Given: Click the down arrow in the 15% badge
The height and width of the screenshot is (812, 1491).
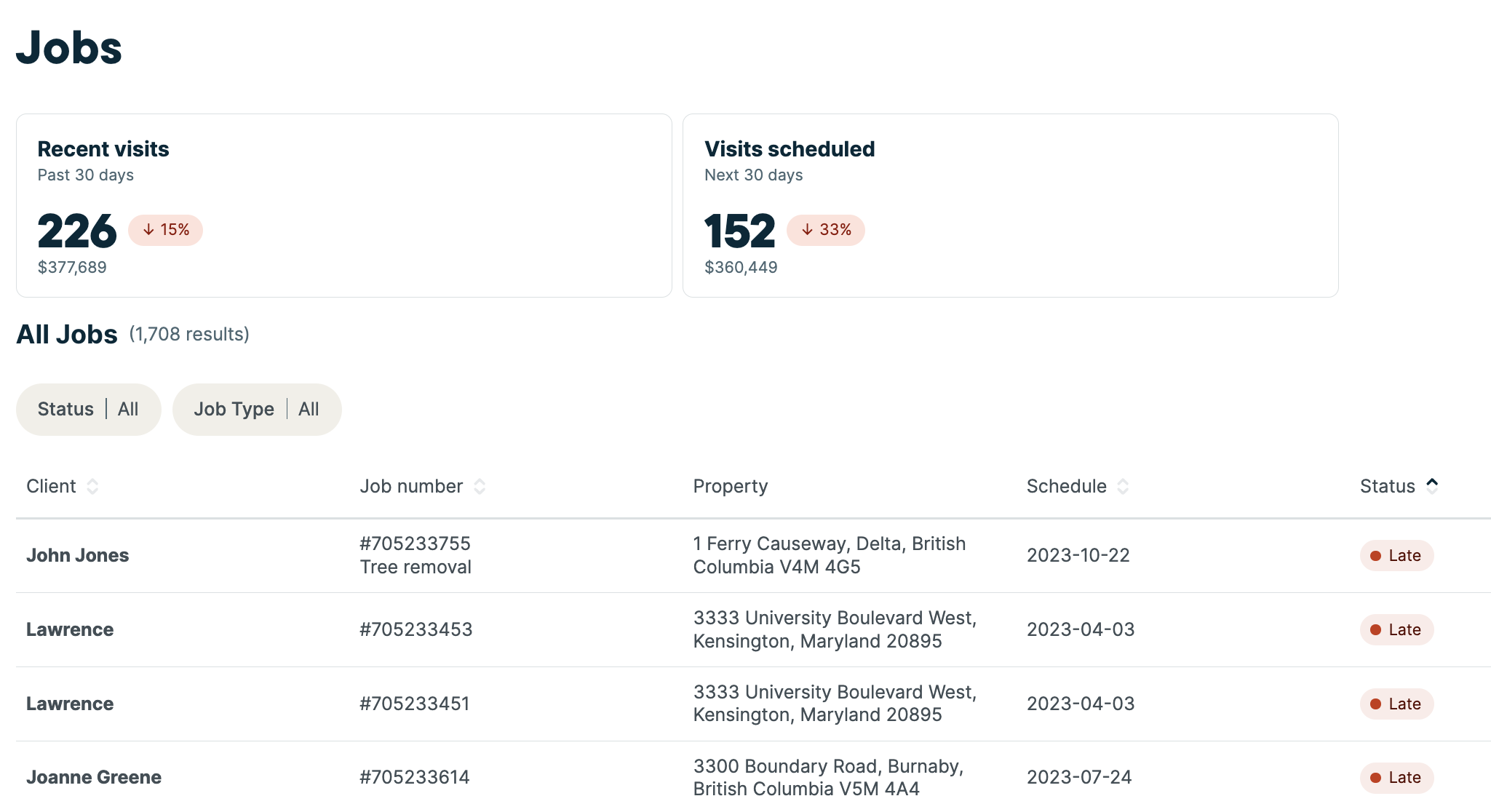Looking at the screenshot, I should pos(149,229).
